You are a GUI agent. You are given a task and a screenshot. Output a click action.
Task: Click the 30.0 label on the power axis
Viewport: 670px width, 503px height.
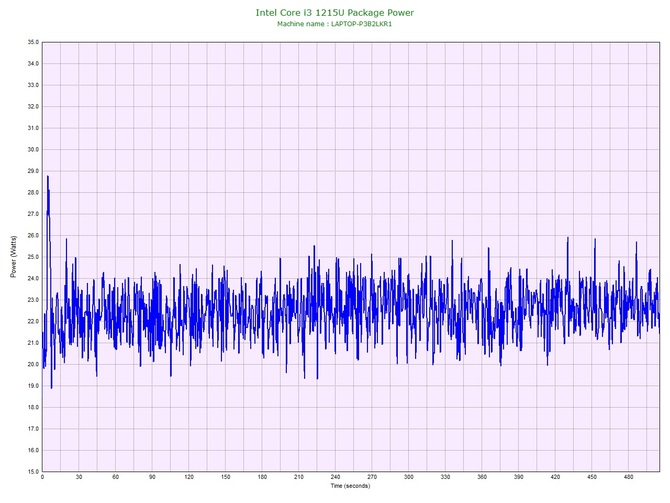pyautogui.click(x=32, y=150)
